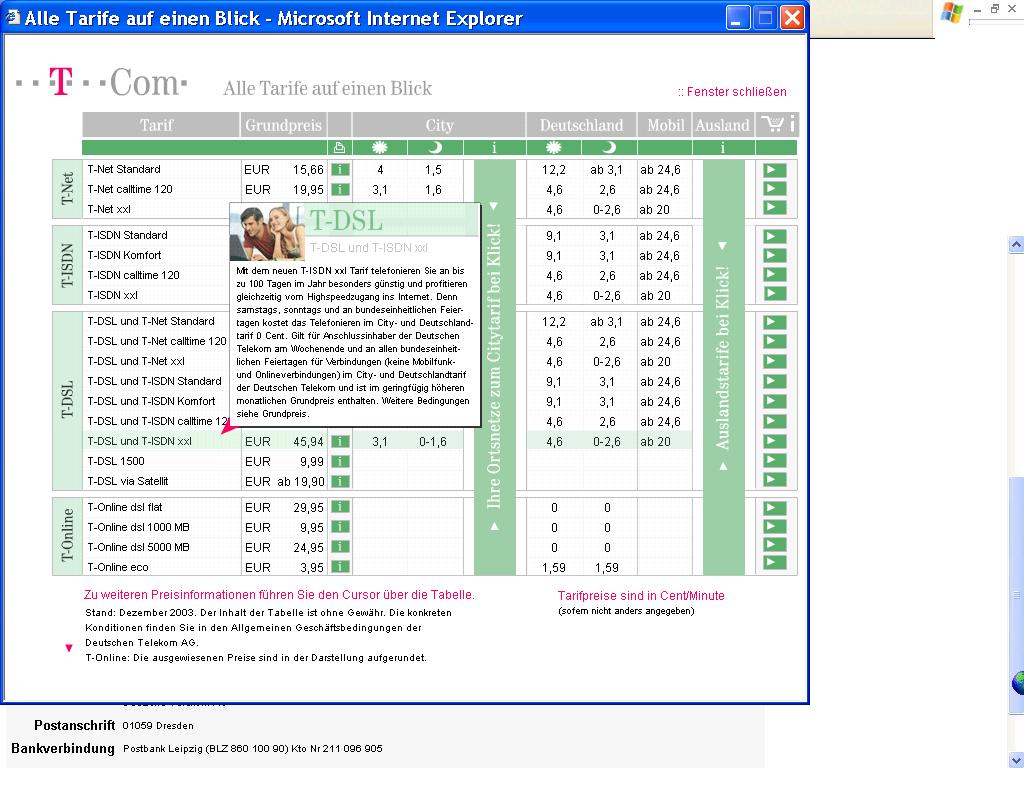This screenshot has width=1024, height=799.
Task: Select the City column header
Action: [x=439, y=124]
